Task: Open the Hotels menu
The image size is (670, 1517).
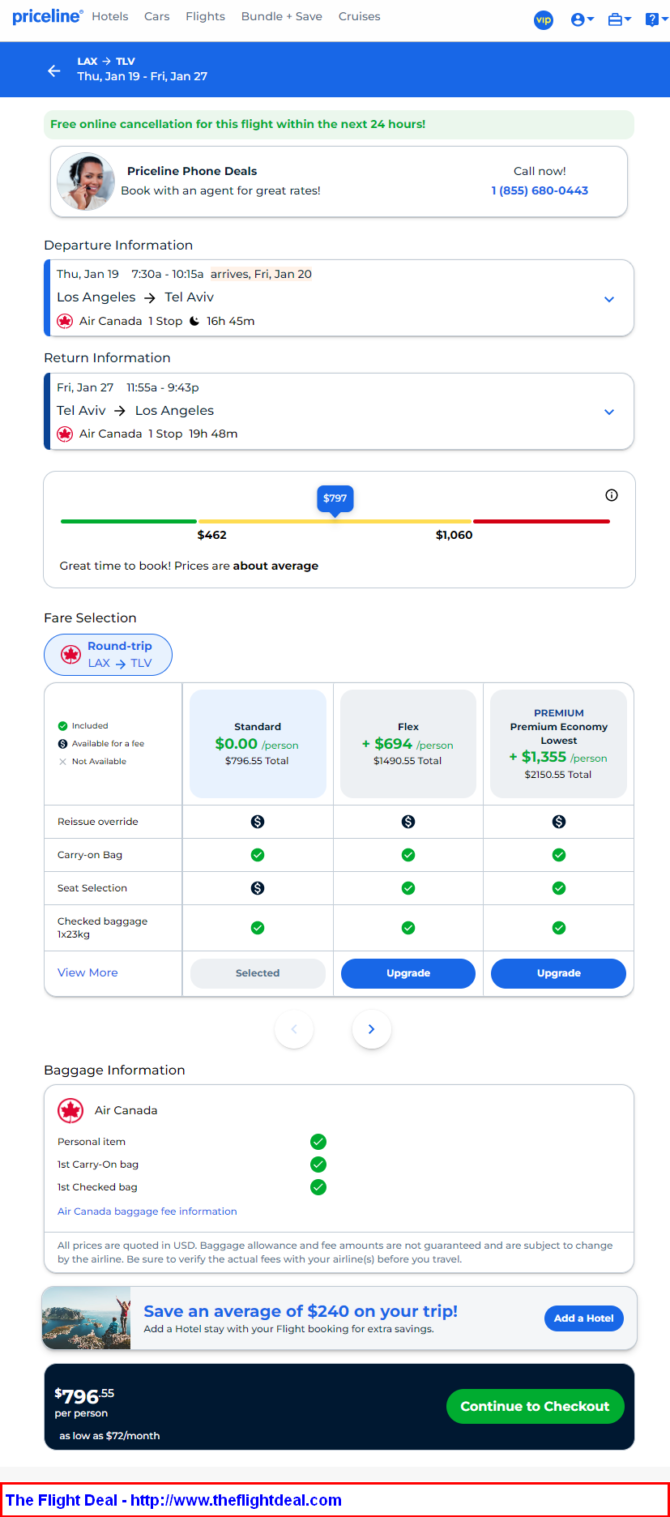Action: tap(110, 16)
